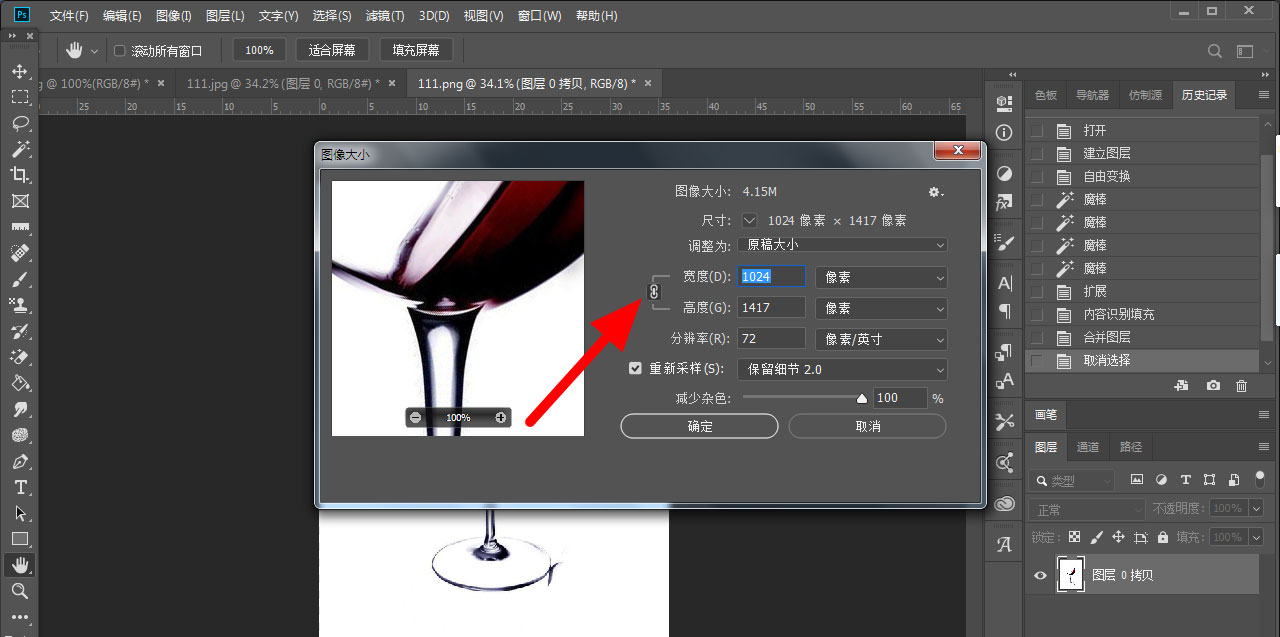This screenshot has width=1280, height=637.
Task: Select the Crop tool
Action: (20, 175)
